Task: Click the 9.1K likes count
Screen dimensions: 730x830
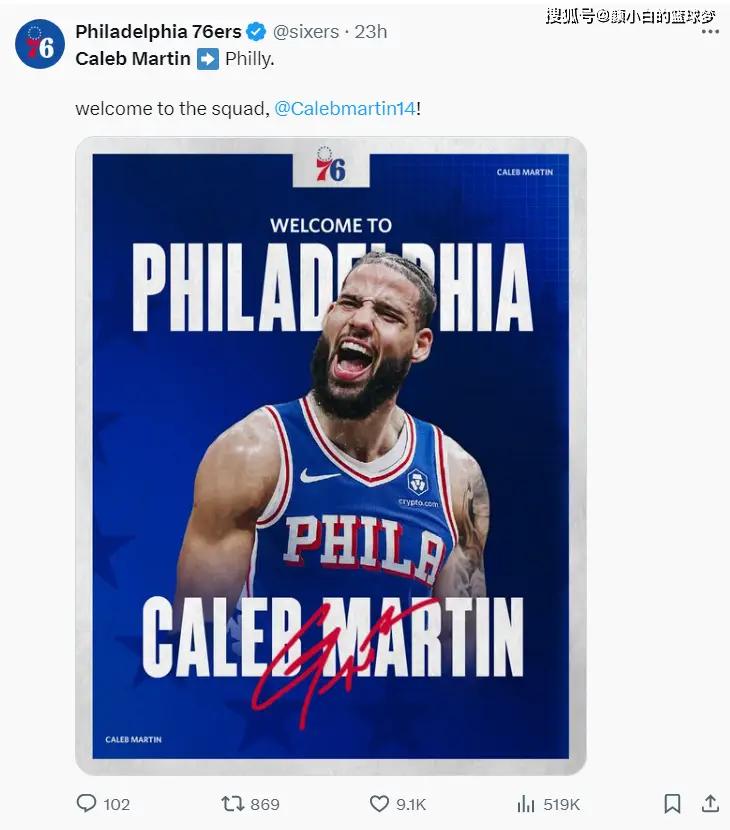Action: 411,804
